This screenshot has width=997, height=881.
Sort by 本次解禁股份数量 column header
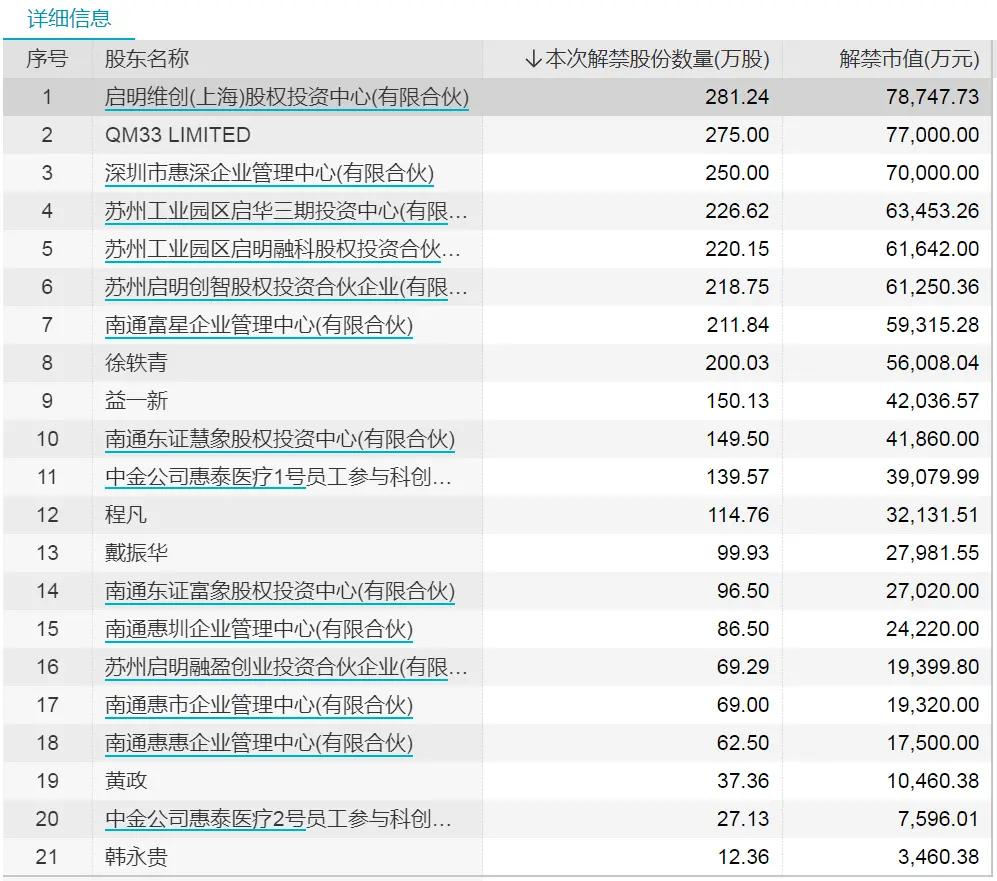point(646,59)
